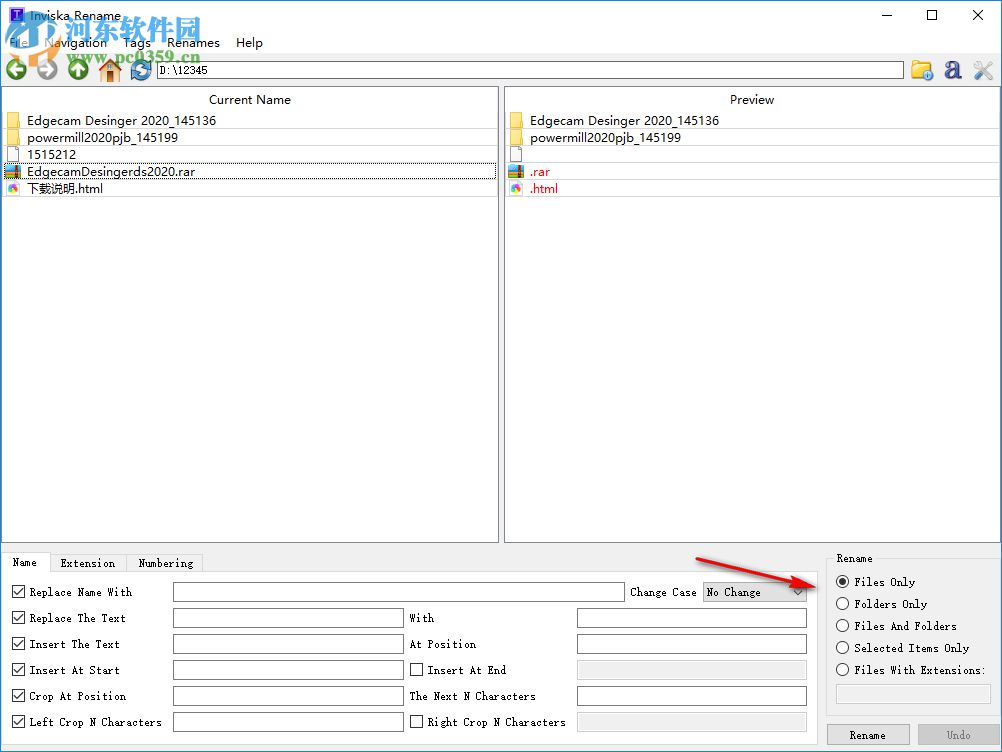Viewport: 1002px width, 752px height.
Task: Click the Undo button
Action: [959, 735]
